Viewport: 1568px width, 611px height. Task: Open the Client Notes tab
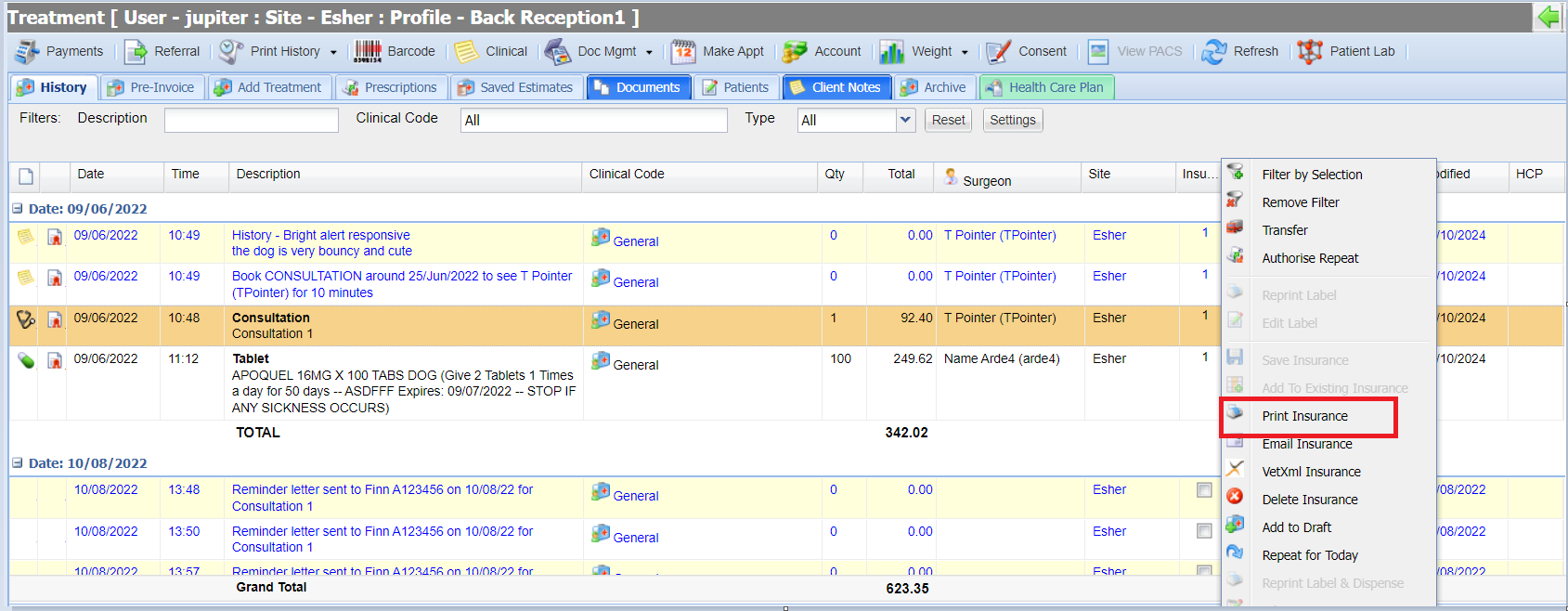[x=836, y=87]
